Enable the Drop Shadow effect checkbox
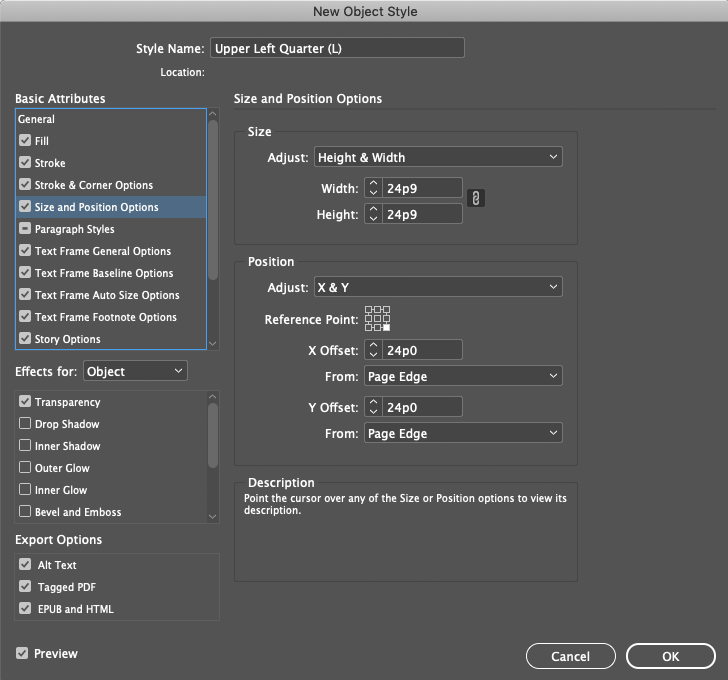Screen dimensions: 728x680 [x=25, y=423]
